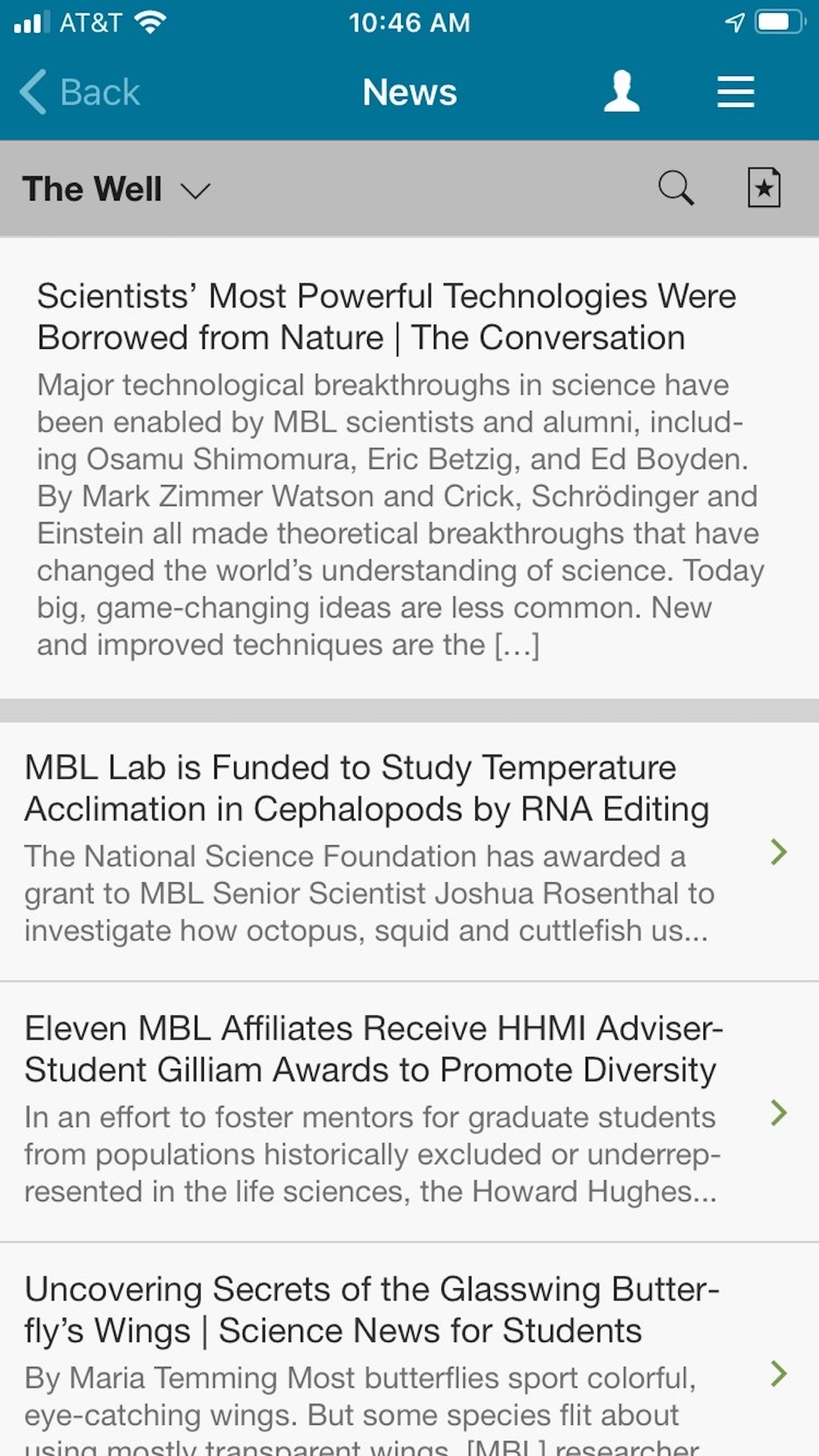Open Eleven MBL Affiliates headline
The width and height of the screenshot is (819, 1456).
[373, 1049]
